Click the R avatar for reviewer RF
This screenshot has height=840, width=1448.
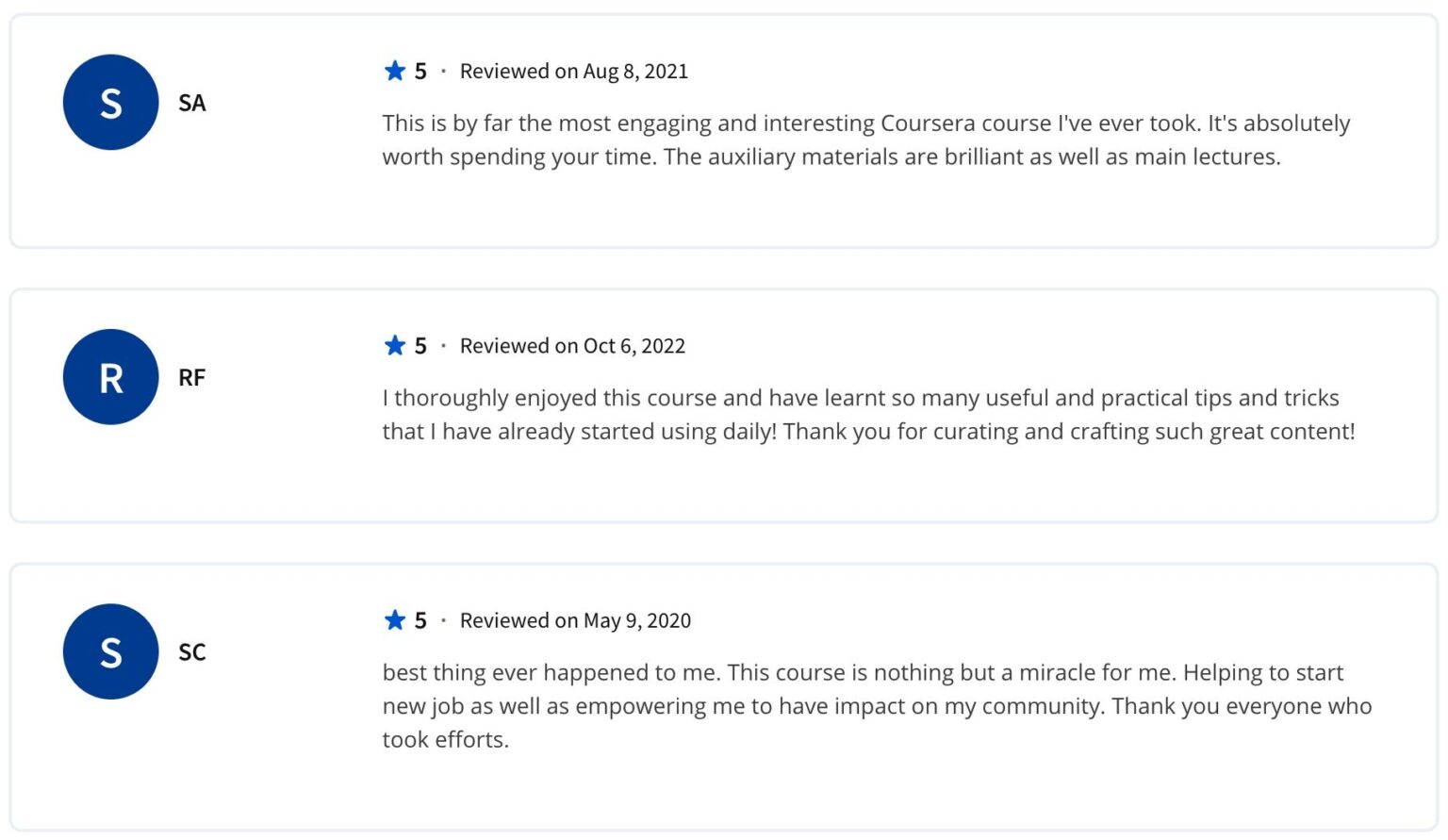tap(110, 376)
